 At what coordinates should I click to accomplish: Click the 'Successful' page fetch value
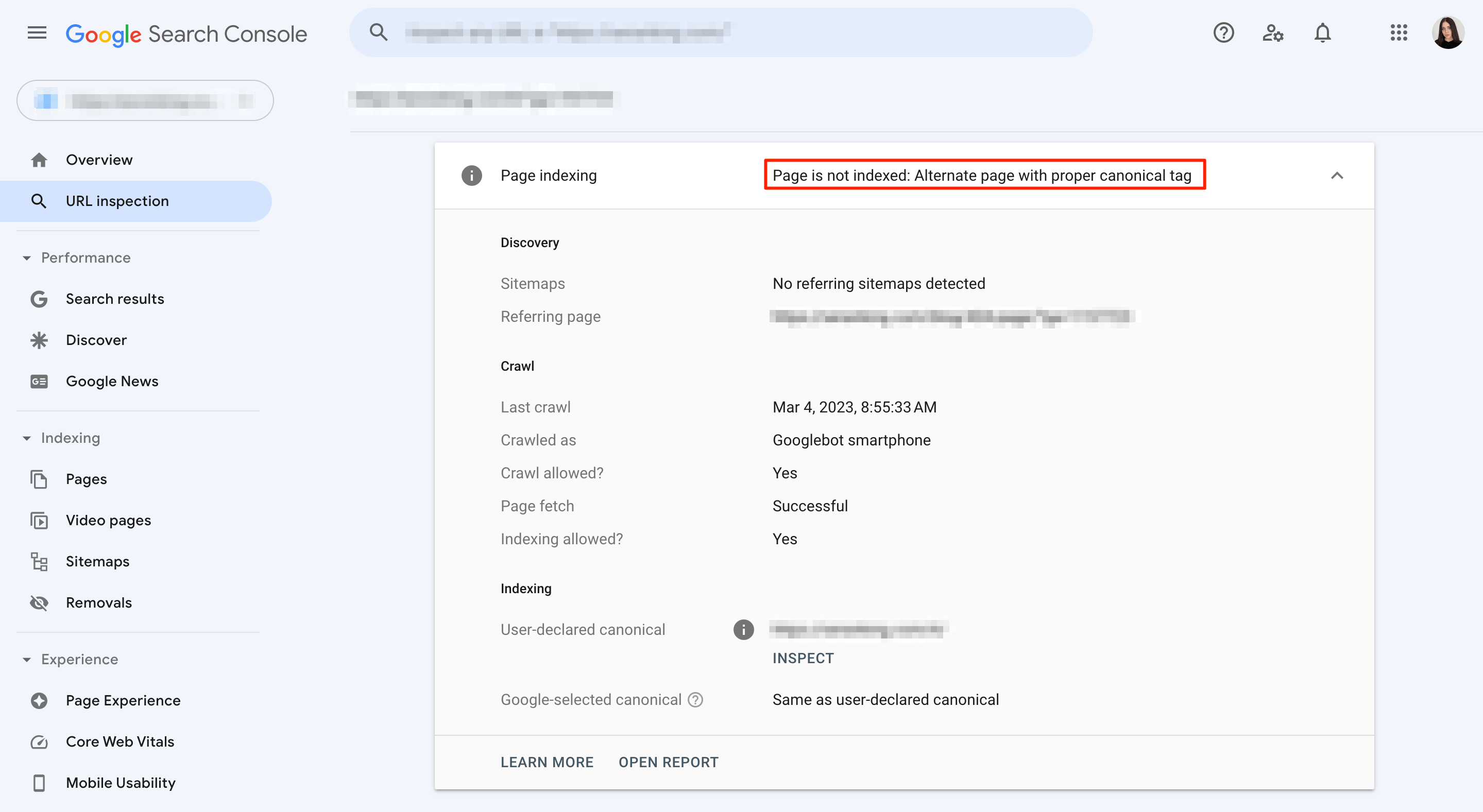click(810, 507)
